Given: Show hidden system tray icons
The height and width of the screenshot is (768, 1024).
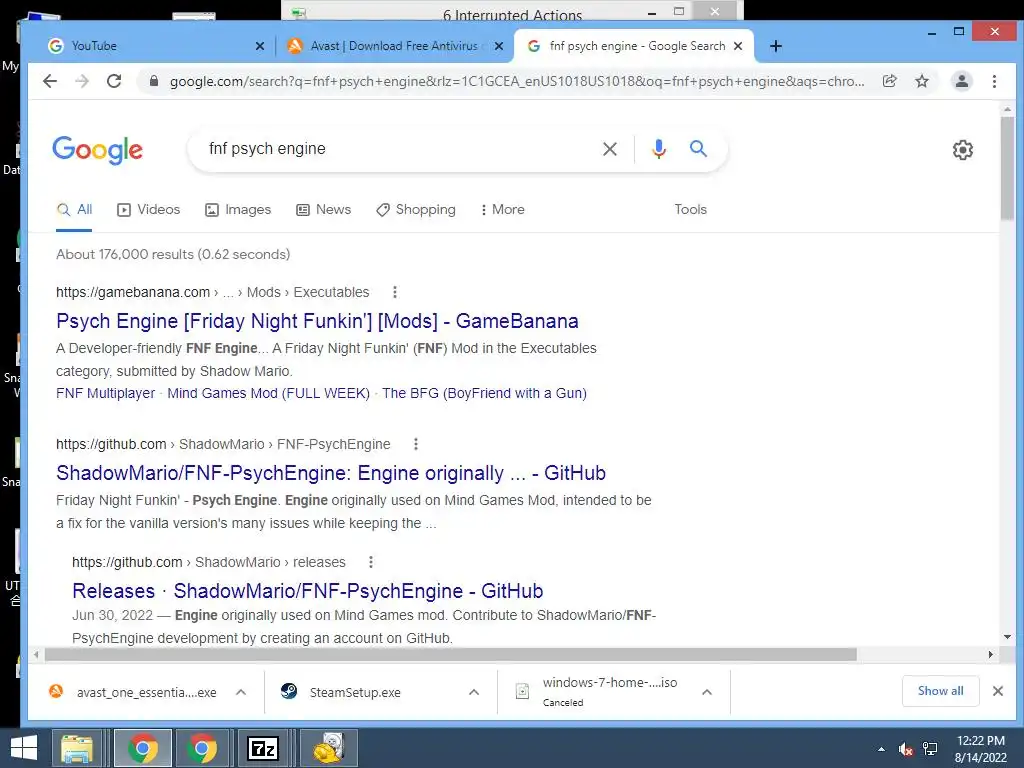Looking at the screenshot, I should (882, 749).
